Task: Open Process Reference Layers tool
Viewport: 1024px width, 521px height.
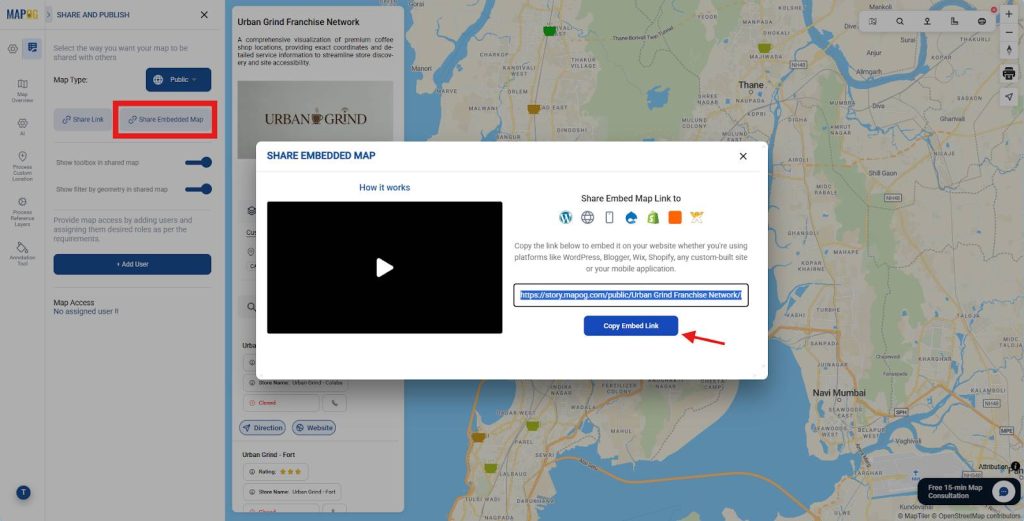Action: (22, 212)
